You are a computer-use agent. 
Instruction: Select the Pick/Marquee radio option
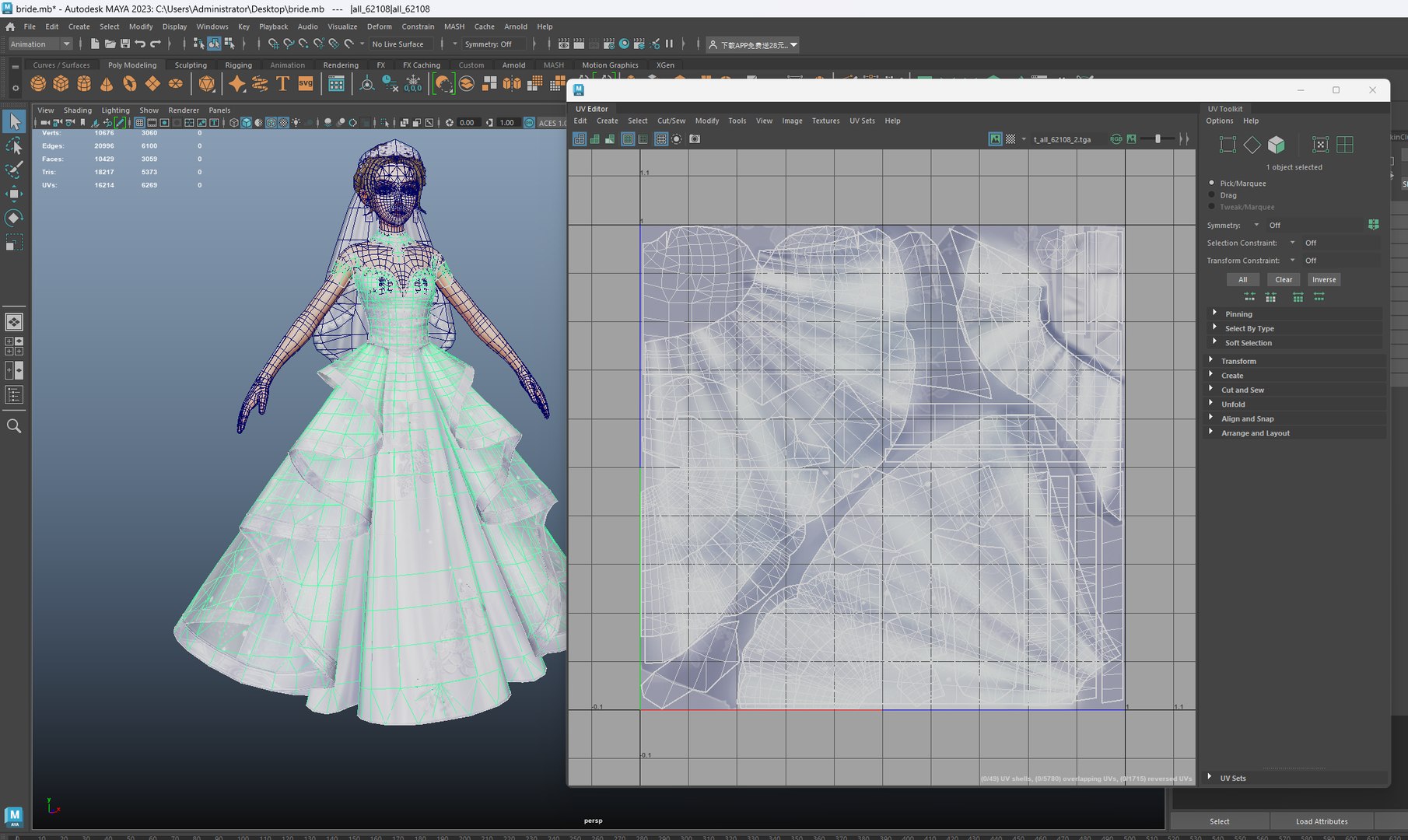point(1211,183)
